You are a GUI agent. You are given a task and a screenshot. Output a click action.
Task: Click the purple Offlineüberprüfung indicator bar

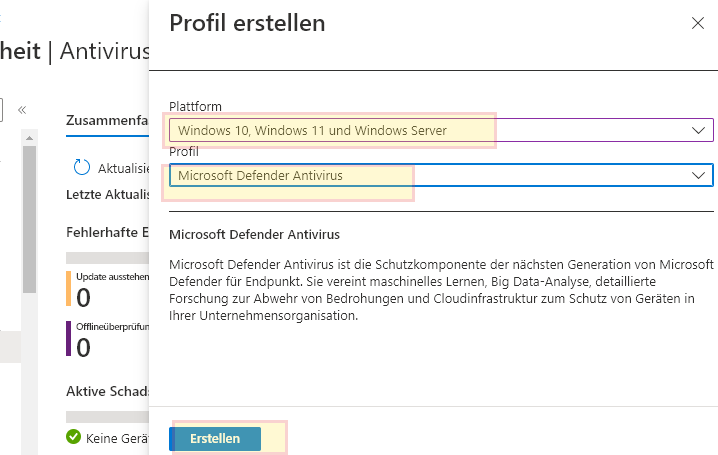[x=68, y=338]
